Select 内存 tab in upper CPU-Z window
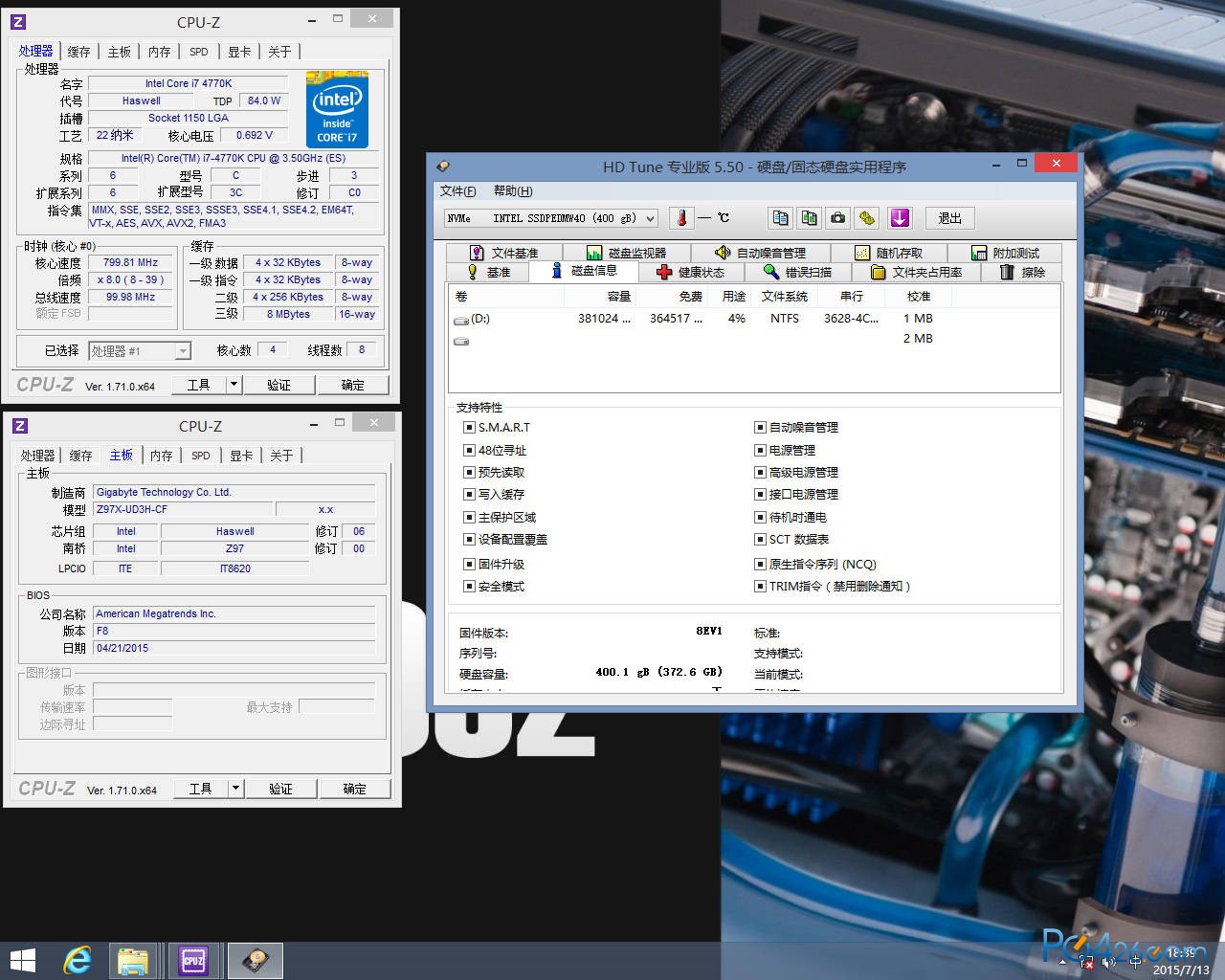The height and width of the screenshot is (980, 1225). [x=160, y=52]
